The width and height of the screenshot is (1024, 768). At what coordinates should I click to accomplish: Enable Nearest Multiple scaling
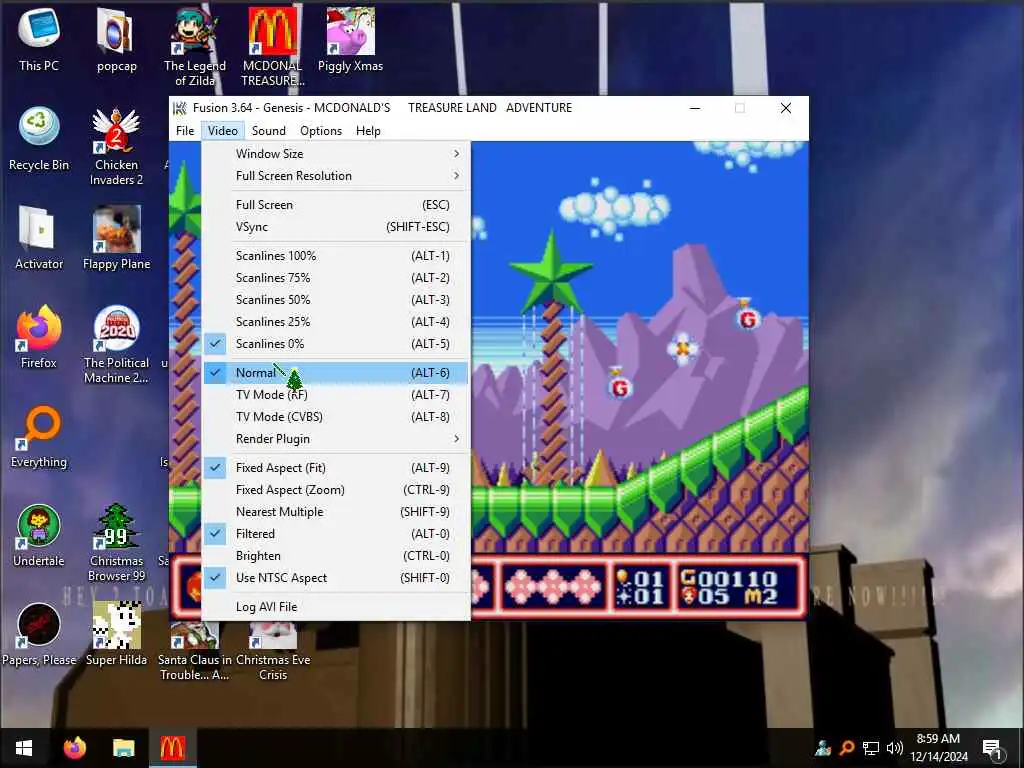pos(336,512)
